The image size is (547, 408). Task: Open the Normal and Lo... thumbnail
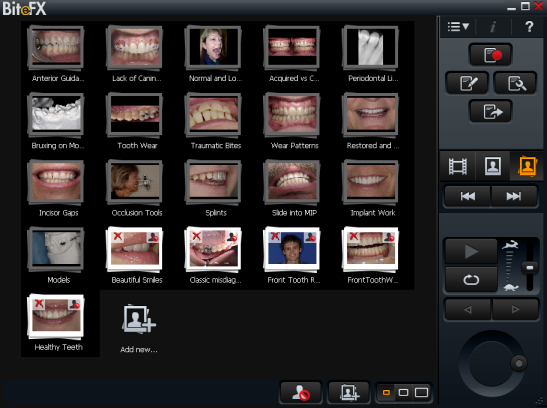213,47
